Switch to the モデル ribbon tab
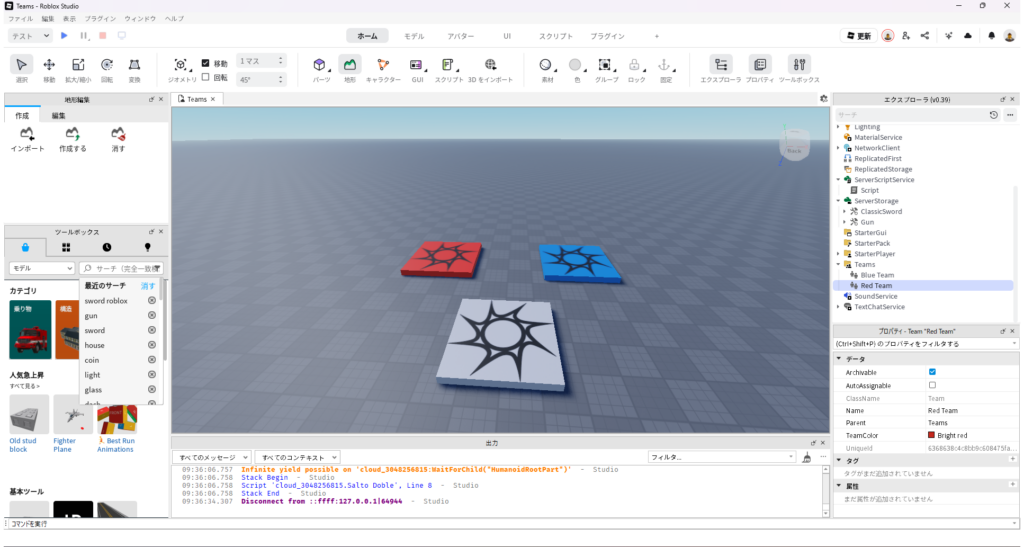Image resolution: width=1024 pixels, height=547 pixels. (413, 36)
